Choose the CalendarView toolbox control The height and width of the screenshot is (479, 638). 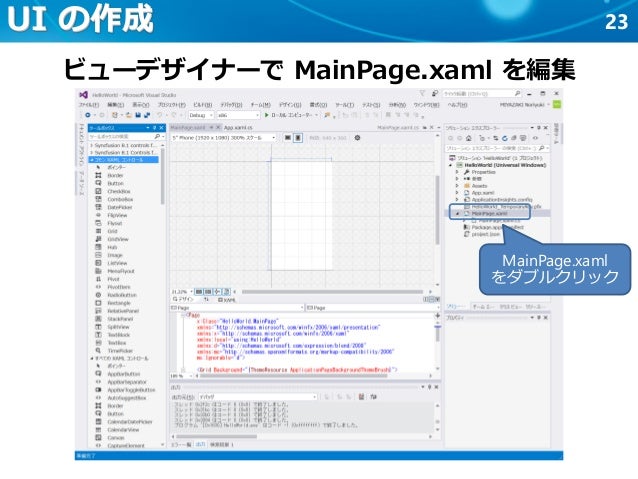tap(123, 430)
